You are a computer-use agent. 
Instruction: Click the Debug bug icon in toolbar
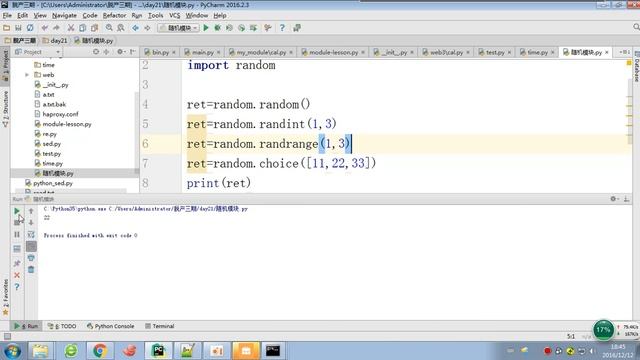point(218,28)
